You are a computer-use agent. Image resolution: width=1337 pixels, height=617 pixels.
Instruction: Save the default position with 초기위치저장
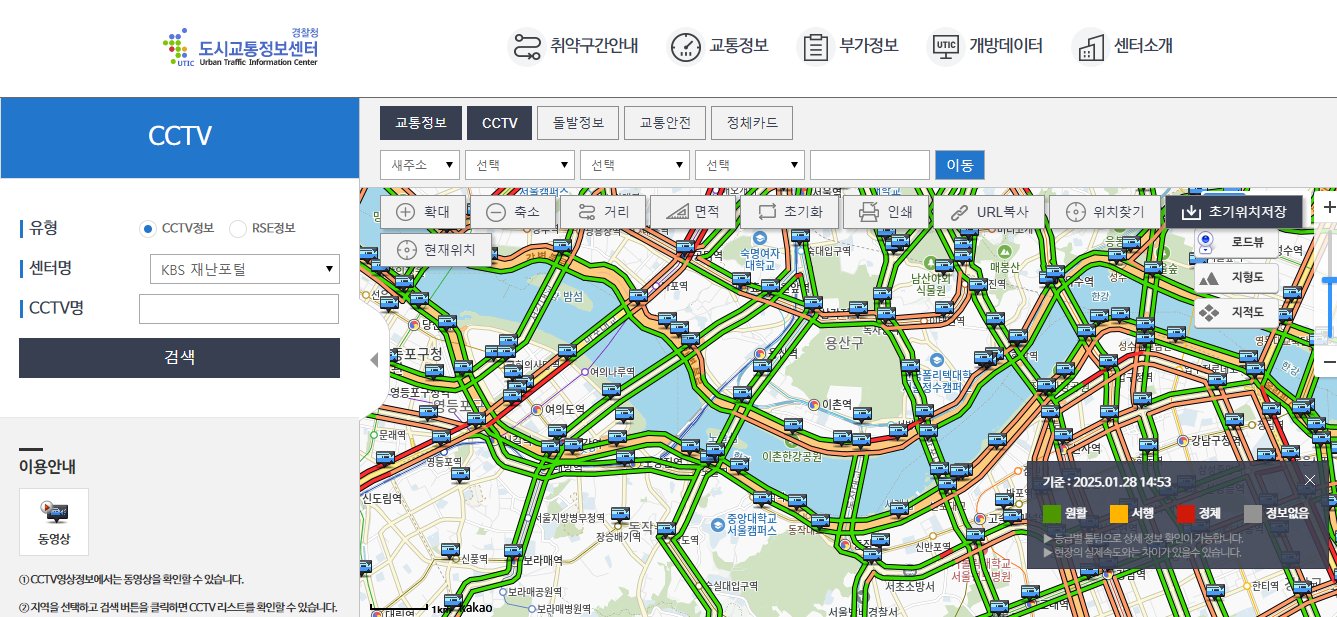[x=1234, y=211]
